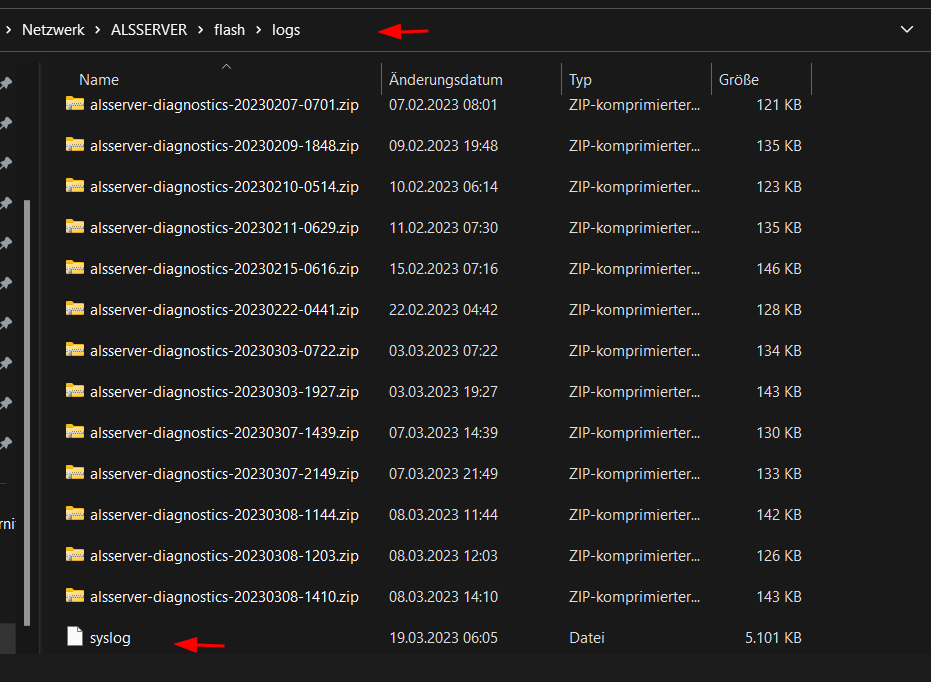The image size is (931, 682).
Task: Select the syslog file name
Action: [110, 638]
